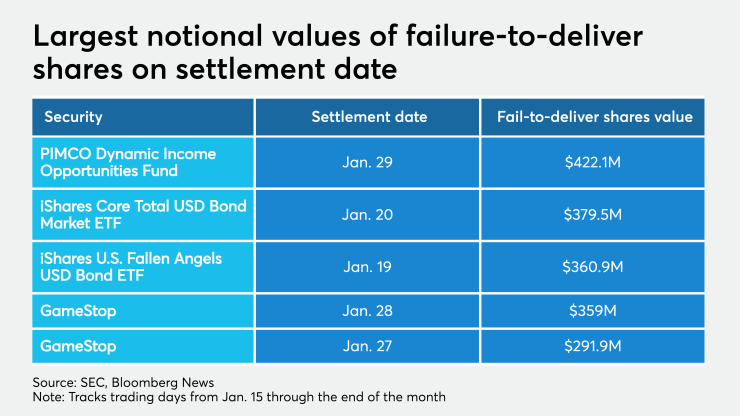Click the $379.5M value cell
The height and width of the screenshot is (416, 740).
(x=594, y=214)
